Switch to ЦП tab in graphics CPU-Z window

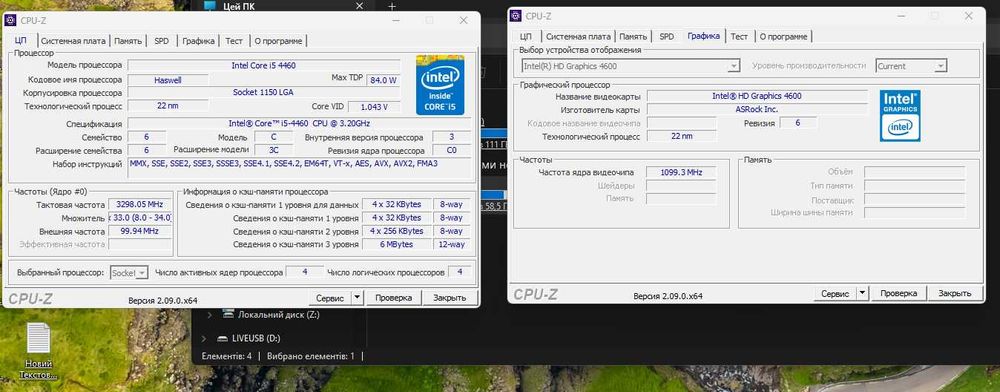coord(526,36)
